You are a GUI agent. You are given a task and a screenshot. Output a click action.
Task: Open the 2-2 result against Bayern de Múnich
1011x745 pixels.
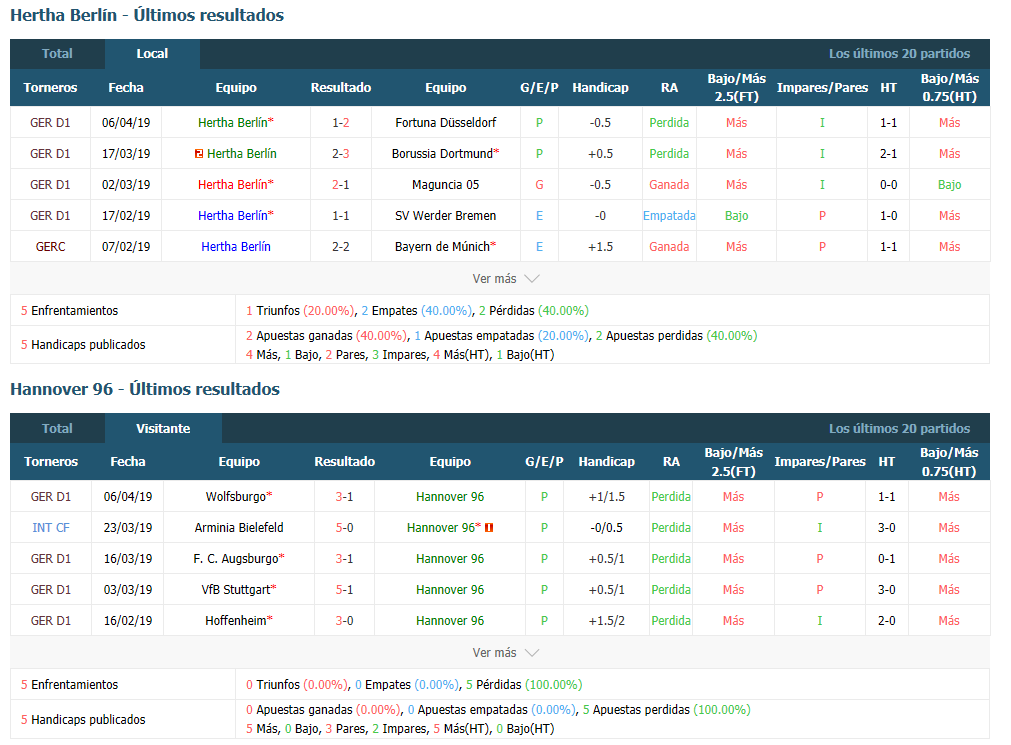[x=341, y=246]
